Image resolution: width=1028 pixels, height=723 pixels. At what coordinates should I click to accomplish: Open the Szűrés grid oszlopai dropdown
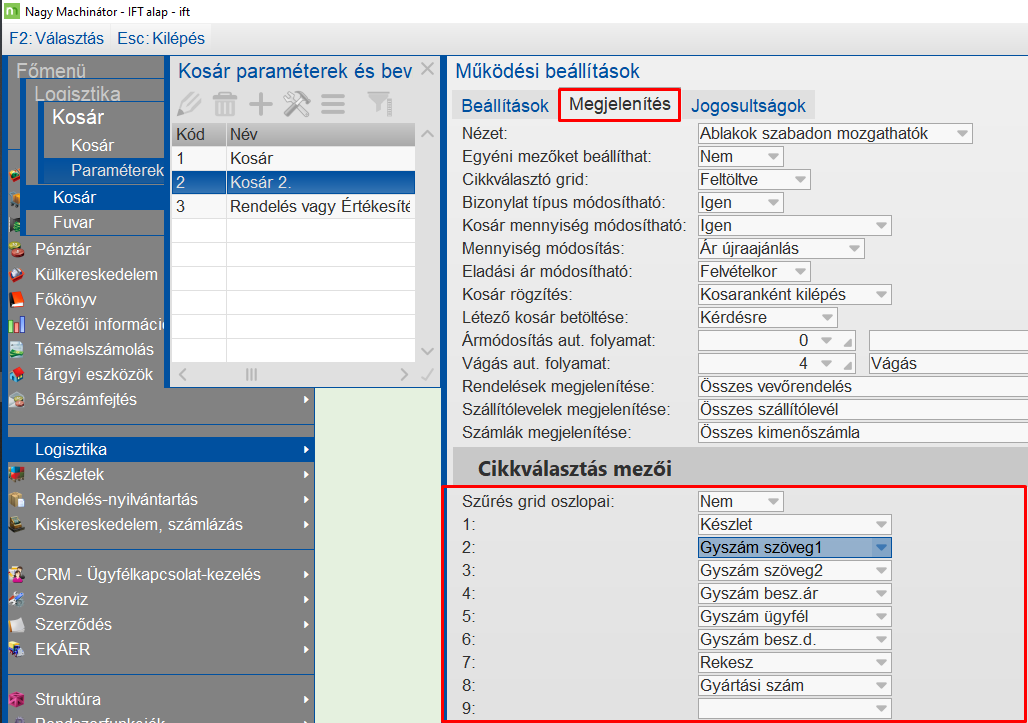point(740,501)
